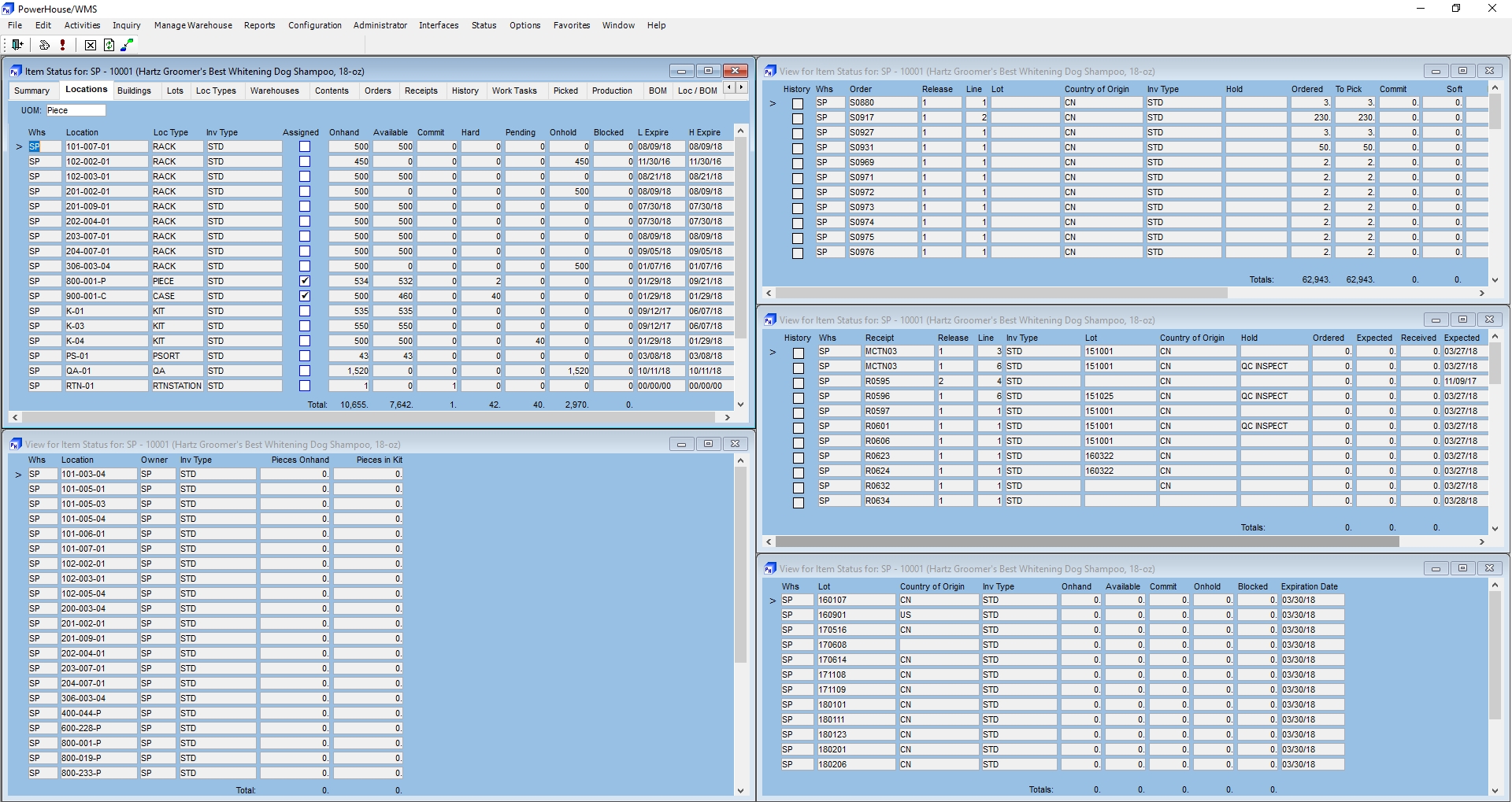Click the Expiration Date column header
The width and height of the screenshot is (1512, 802).
(1309, 586)
